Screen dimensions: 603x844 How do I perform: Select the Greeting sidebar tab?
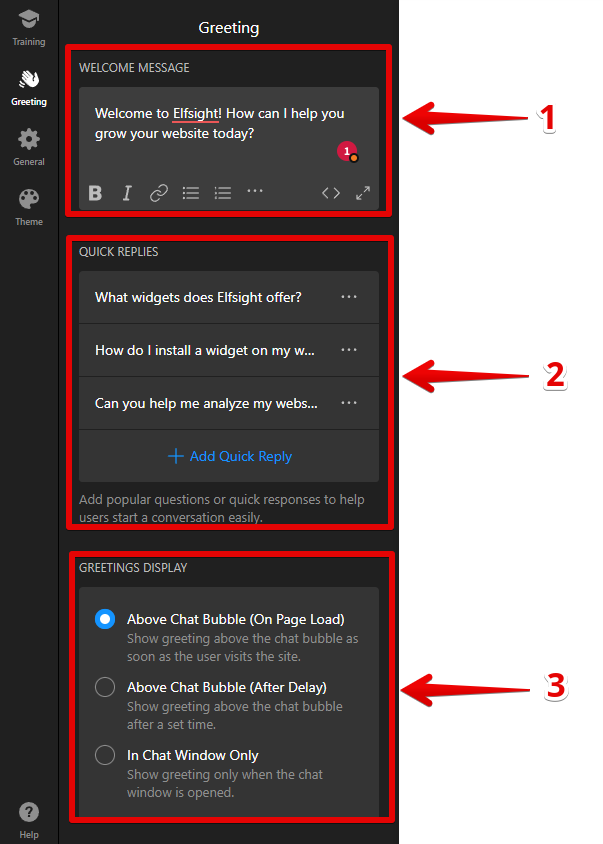click(29, 88)
